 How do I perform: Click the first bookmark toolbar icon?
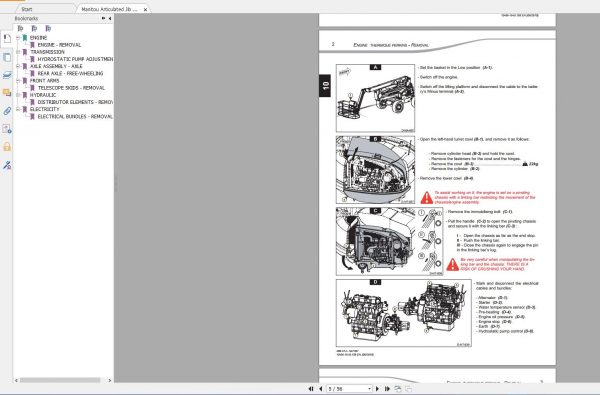click(x=20, y=28)
